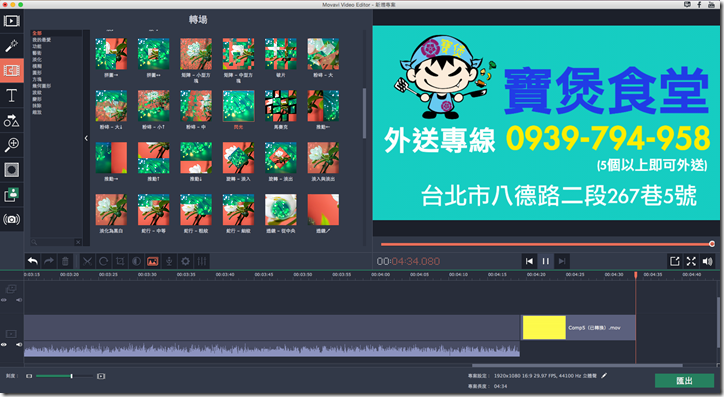Open the chat icon left of Facebook
Image resolution: width=724 pixels, height=397 pixels.
[x=687, y=5]
